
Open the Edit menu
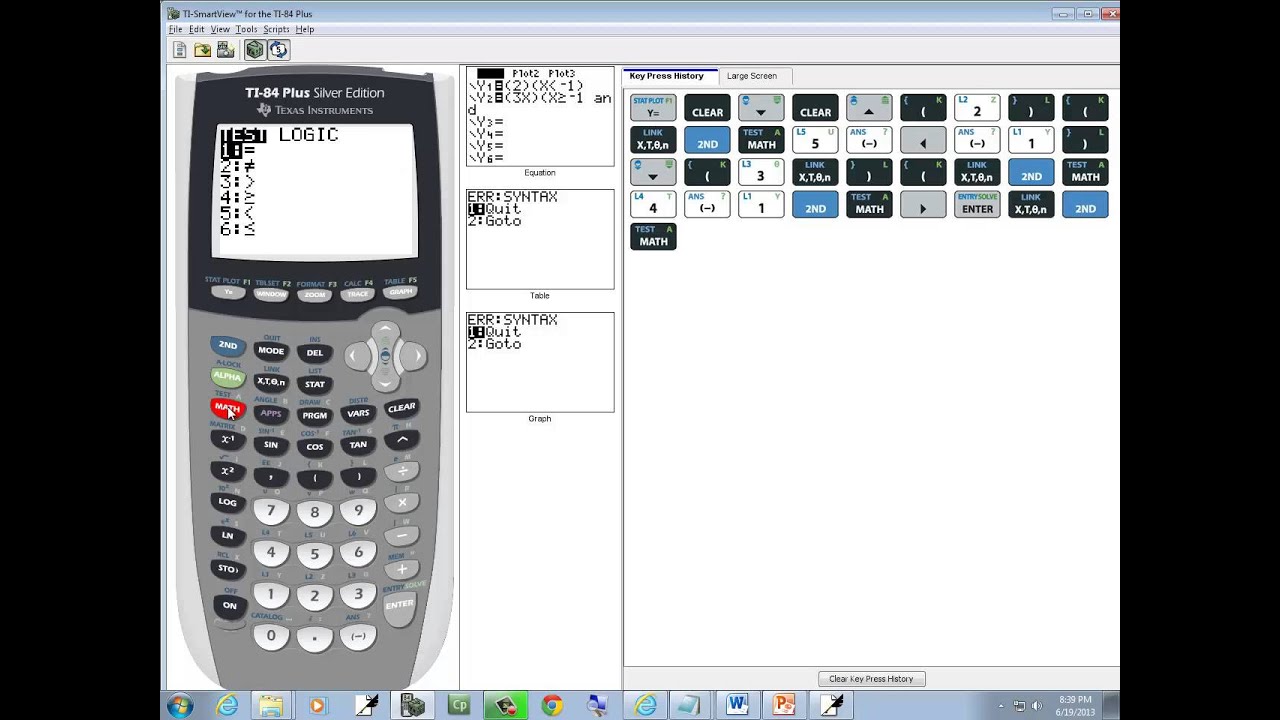point(197,30)
